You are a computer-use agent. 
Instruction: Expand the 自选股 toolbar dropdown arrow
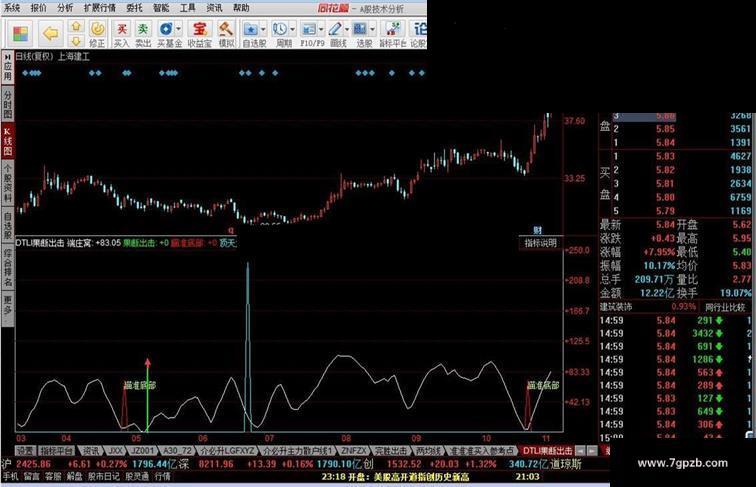pyautogui.click(x=263, y=29)
